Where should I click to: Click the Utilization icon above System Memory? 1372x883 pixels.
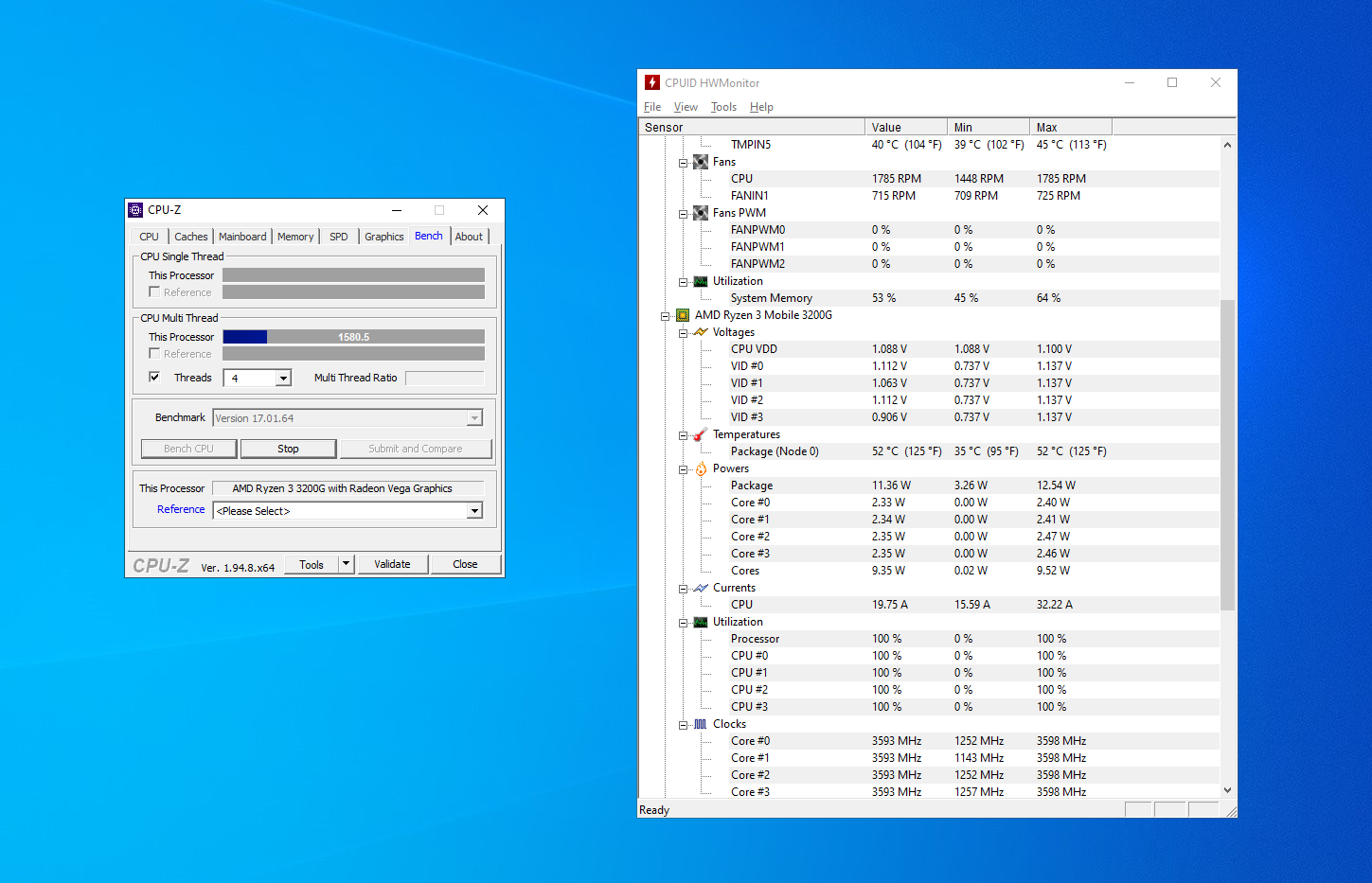pyautogui.click(x=701, y=281)
